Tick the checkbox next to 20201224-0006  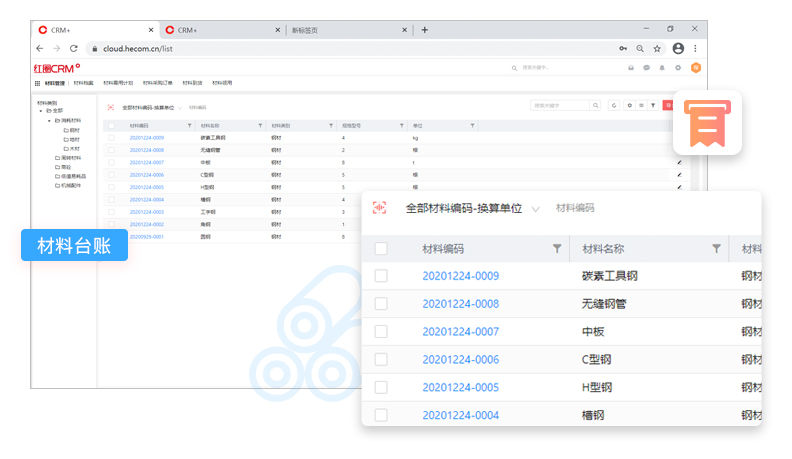[x=381, y=359]
